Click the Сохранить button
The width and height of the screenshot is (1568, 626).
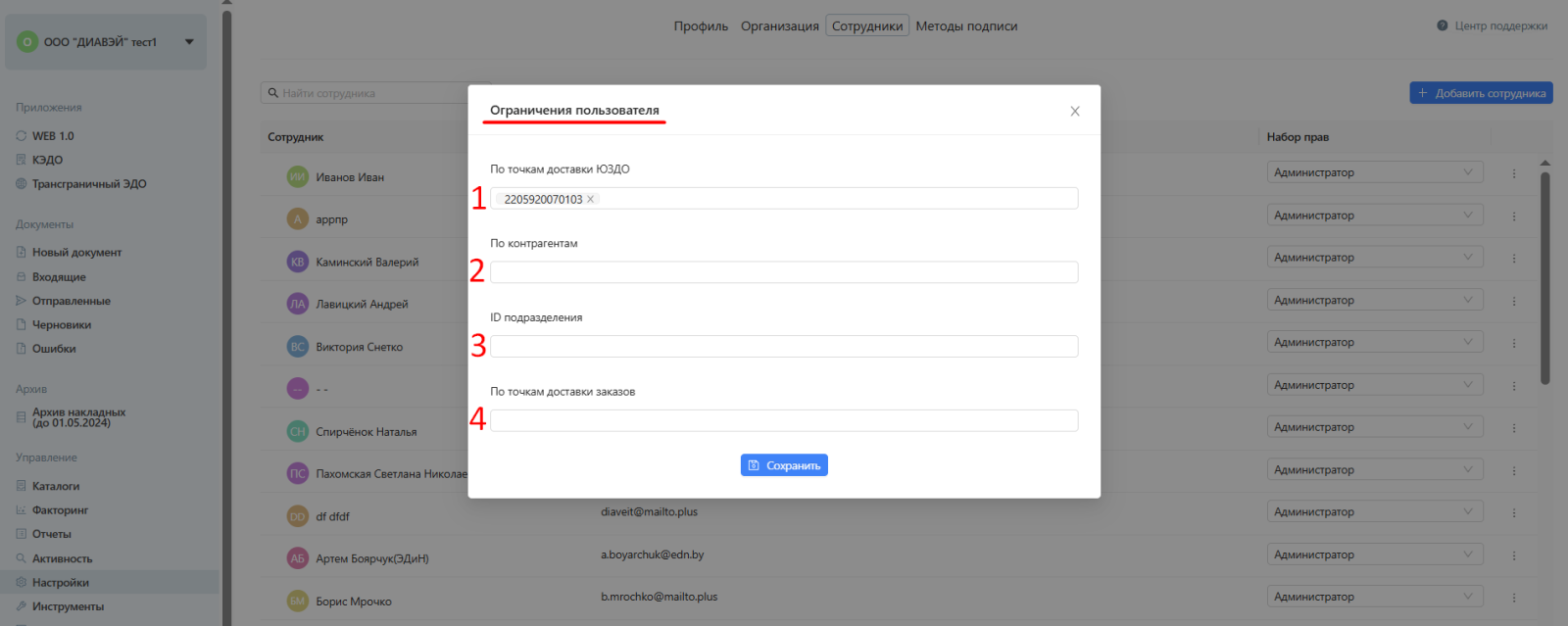tap(783, 465)
